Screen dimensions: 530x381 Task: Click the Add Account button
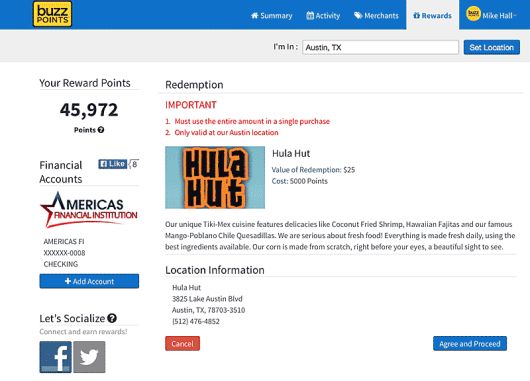pyautogui.click(x=89, y=281)
